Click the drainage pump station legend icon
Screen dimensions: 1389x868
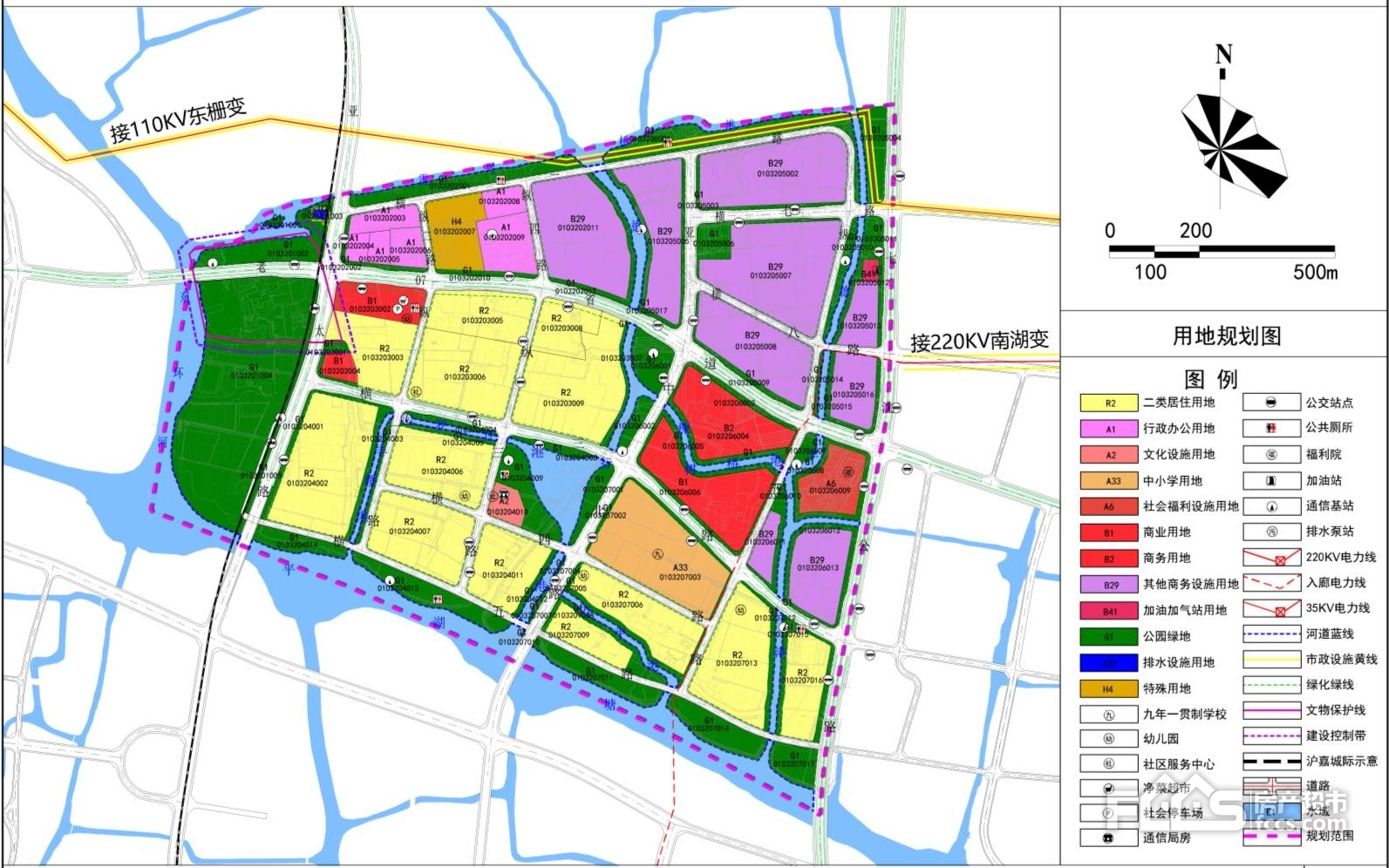(x=1271, y=531)
